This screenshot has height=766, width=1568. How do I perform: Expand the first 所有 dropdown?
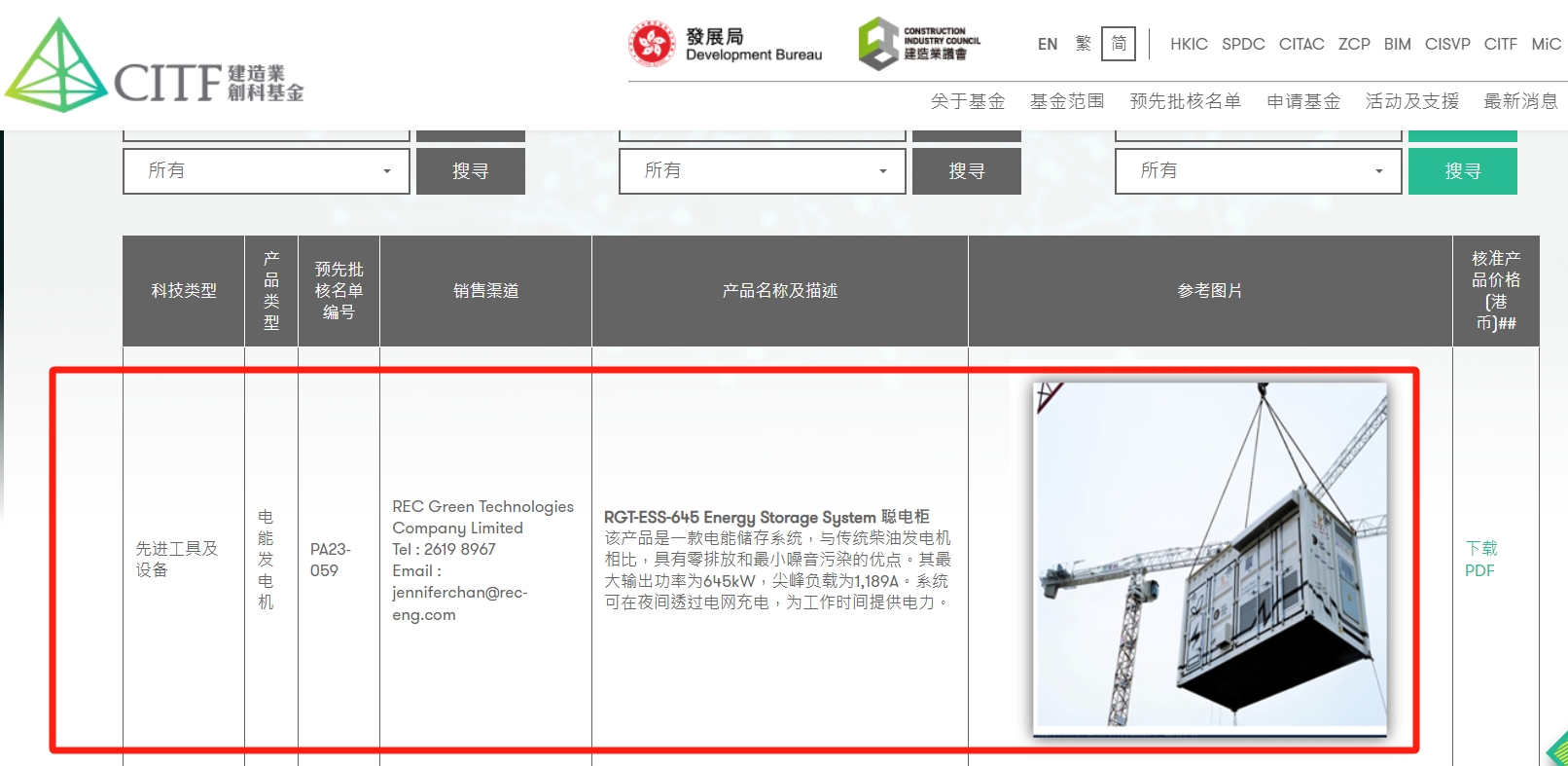coord(267,171)
